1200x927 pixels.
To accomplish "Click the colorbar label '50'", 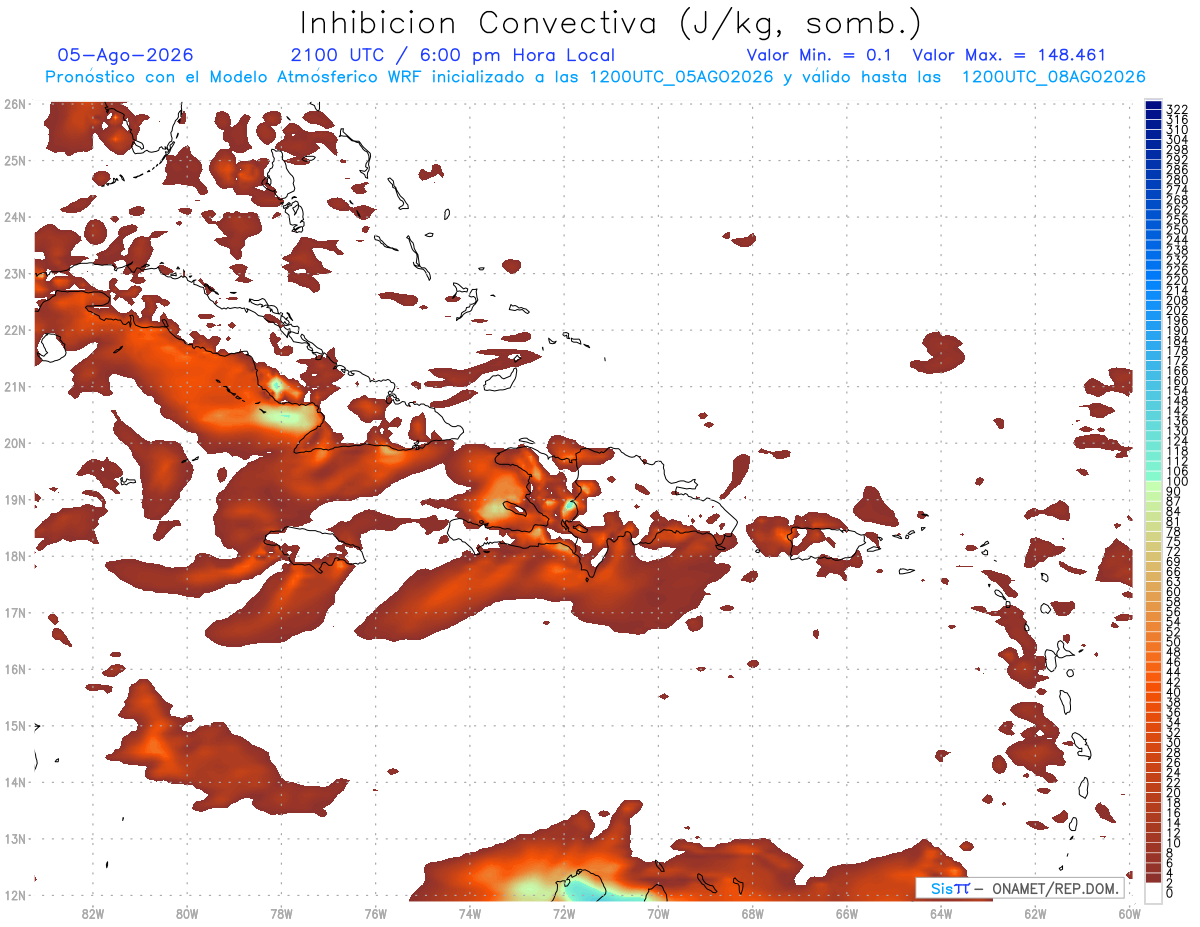I will click(1173, 642).
